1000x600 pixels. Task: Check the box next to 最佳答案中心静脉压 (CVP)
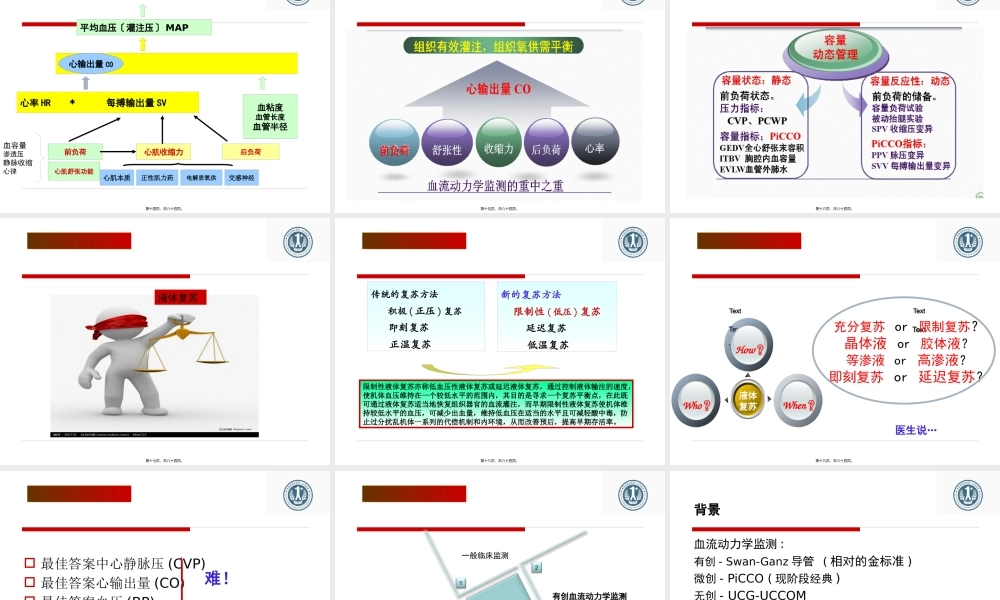31,563
